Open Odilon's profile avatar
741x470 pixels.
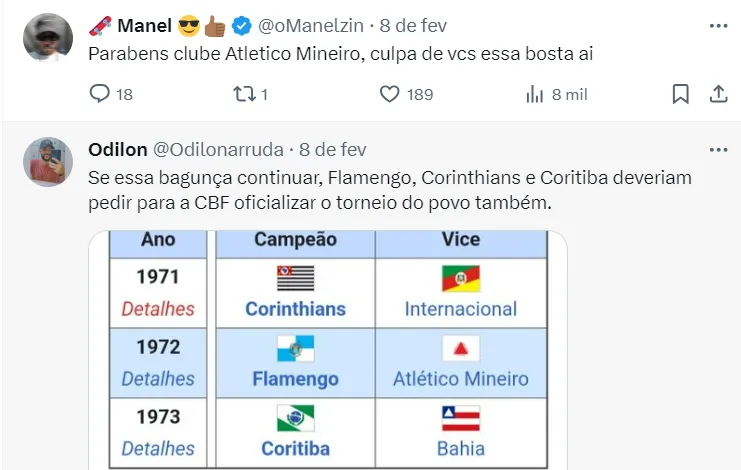coord(47,162)
